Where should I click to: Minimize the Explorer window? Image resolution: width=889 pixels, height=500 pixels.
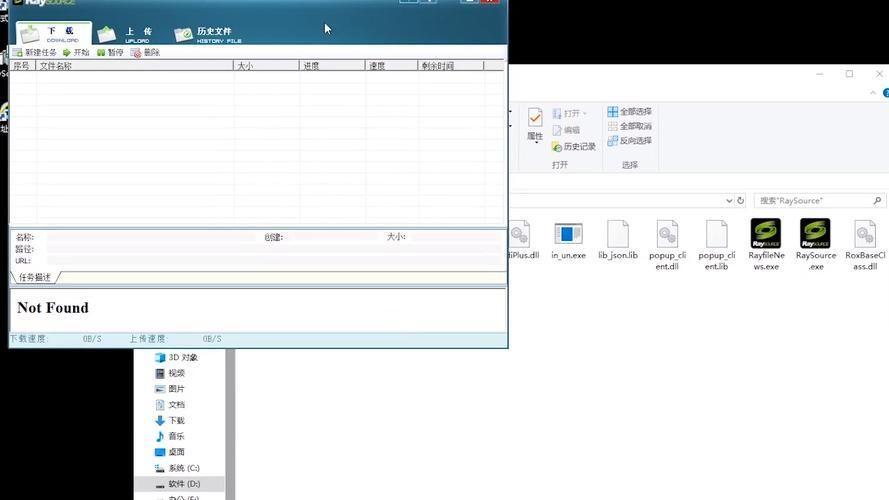click(x=820, y=74)
